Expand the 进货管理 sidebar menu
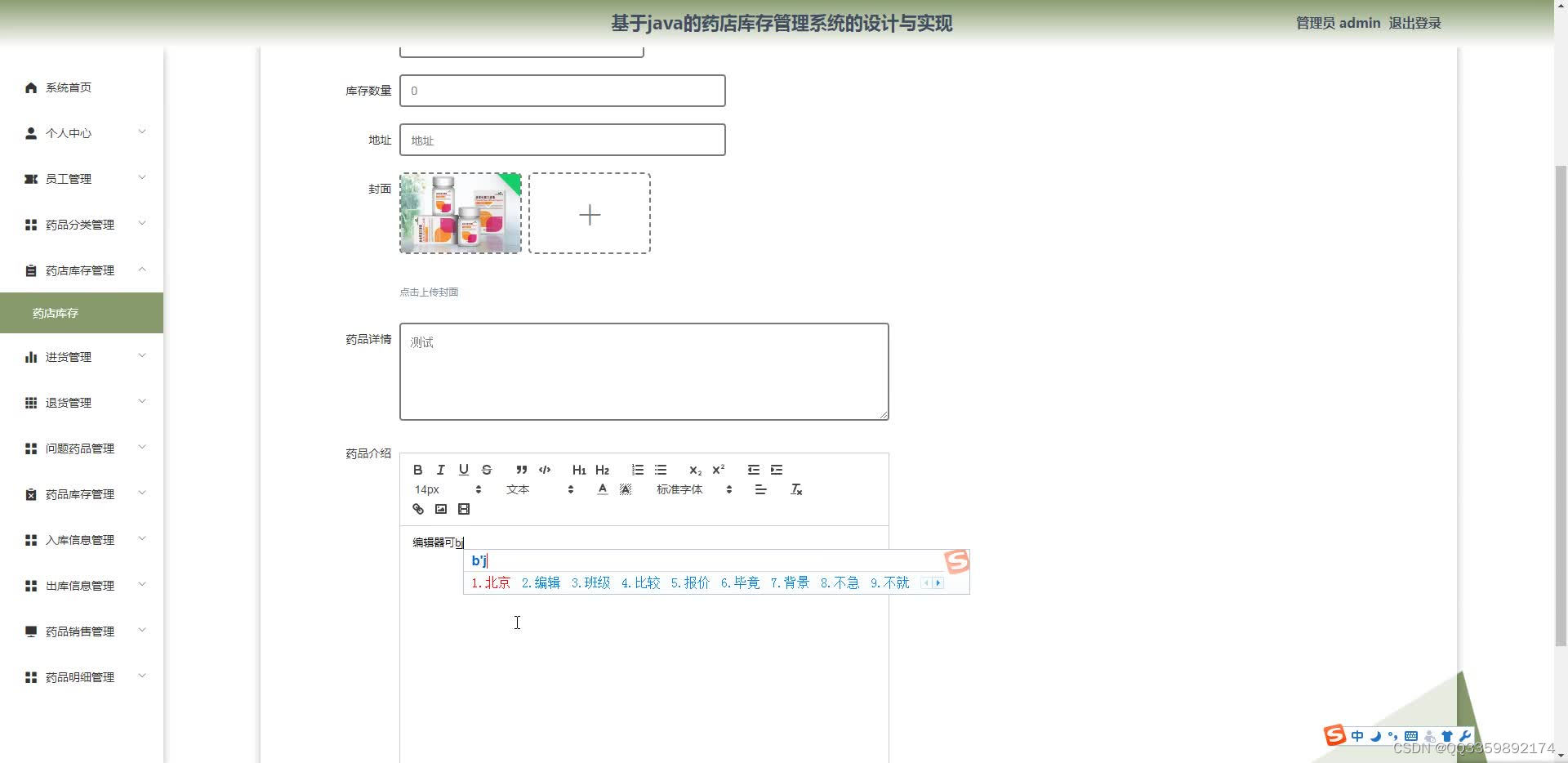The image size is (1568, 763). [82, 357]
